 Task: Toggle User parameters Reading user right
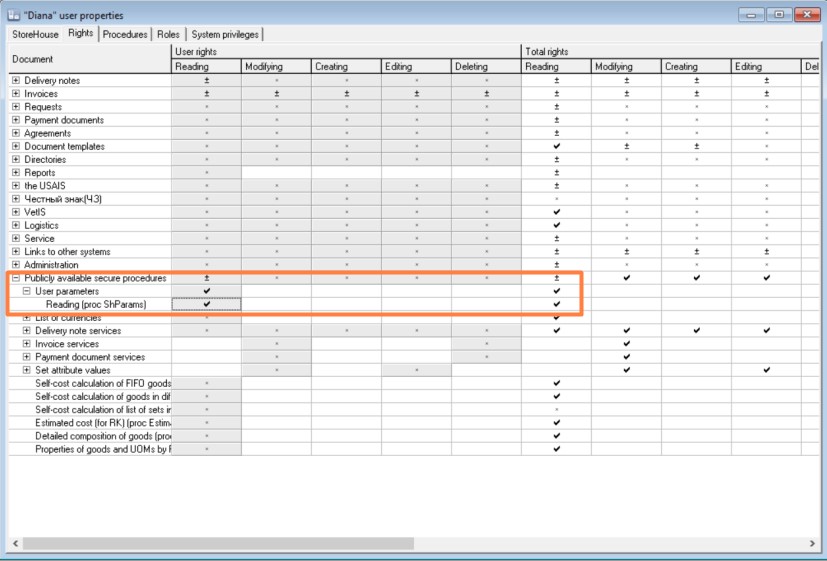point(206,291)
